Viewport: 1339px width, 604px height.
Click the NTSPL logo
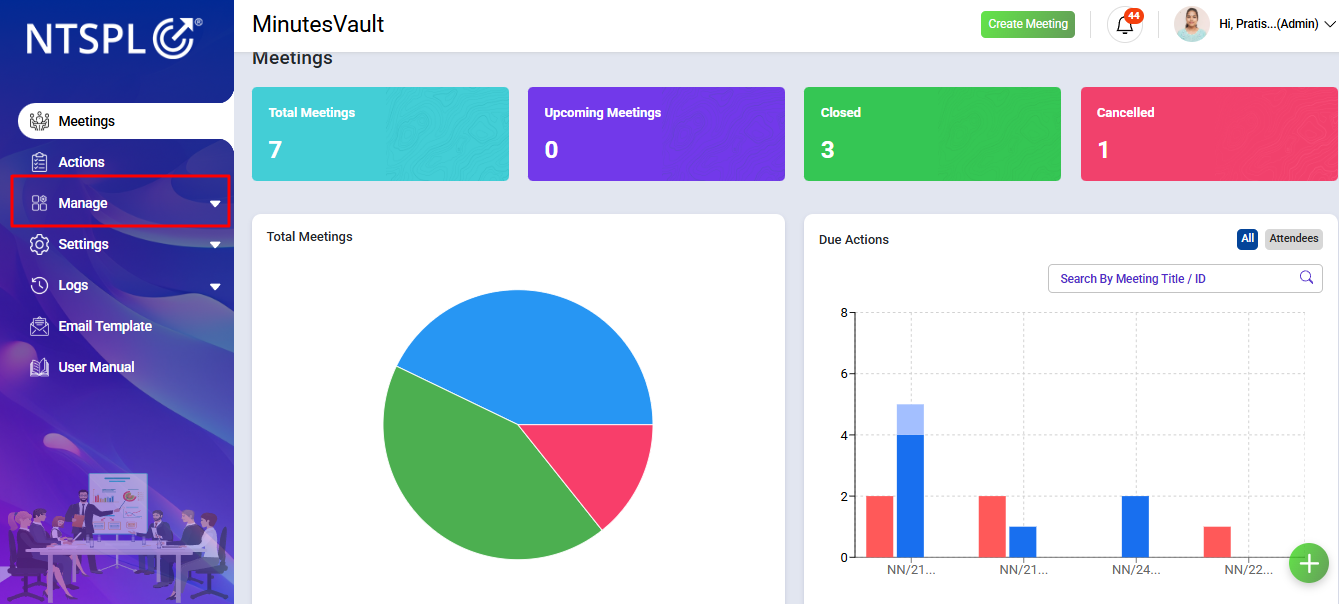pyautogui.click(x=114, y=37)
